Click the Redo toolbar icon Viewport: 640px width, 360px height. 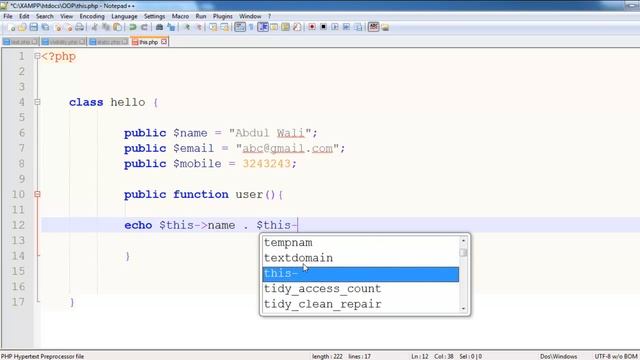tap(144, 27)
